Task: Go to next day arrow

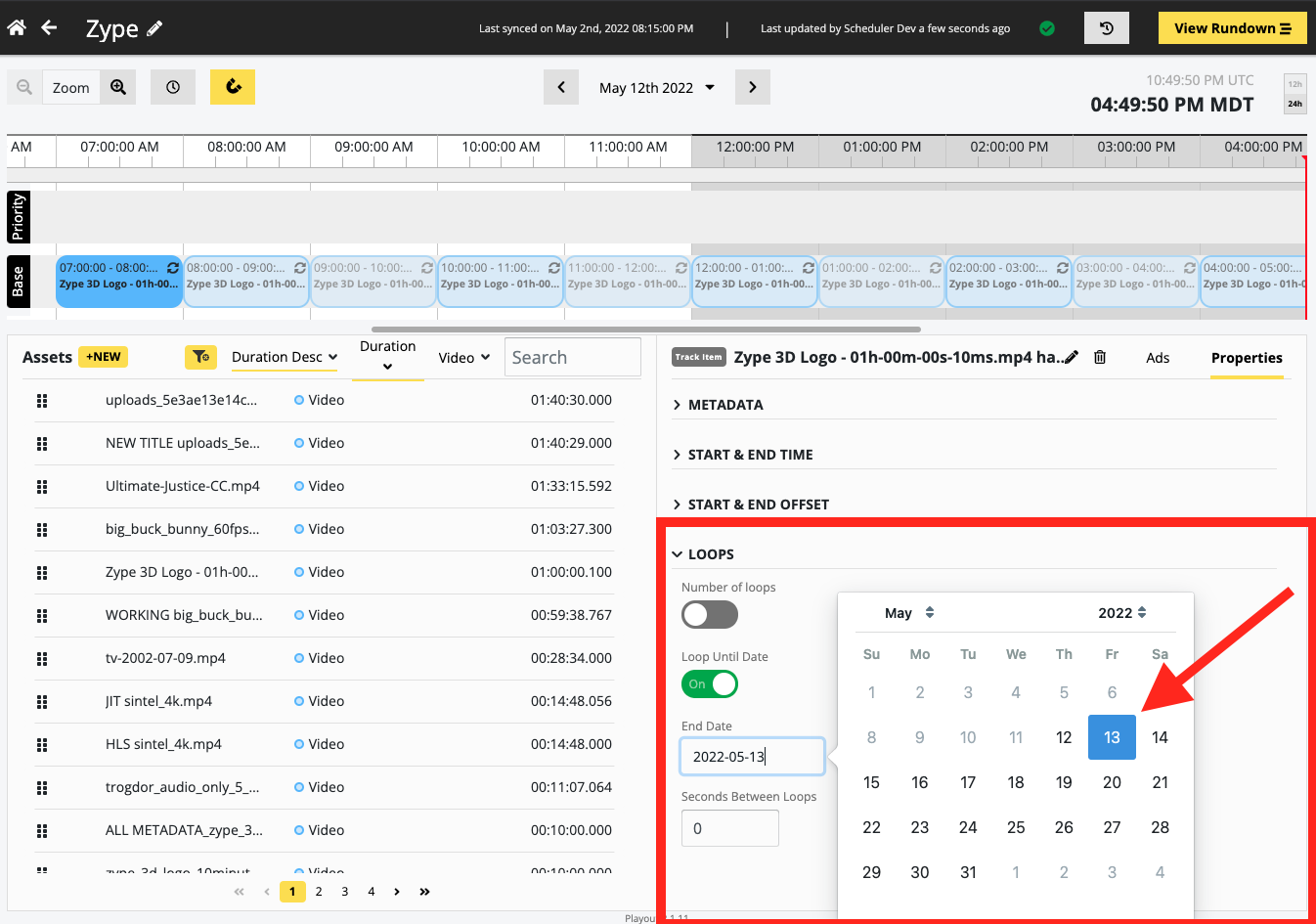Action: click(x=752, y=87)
